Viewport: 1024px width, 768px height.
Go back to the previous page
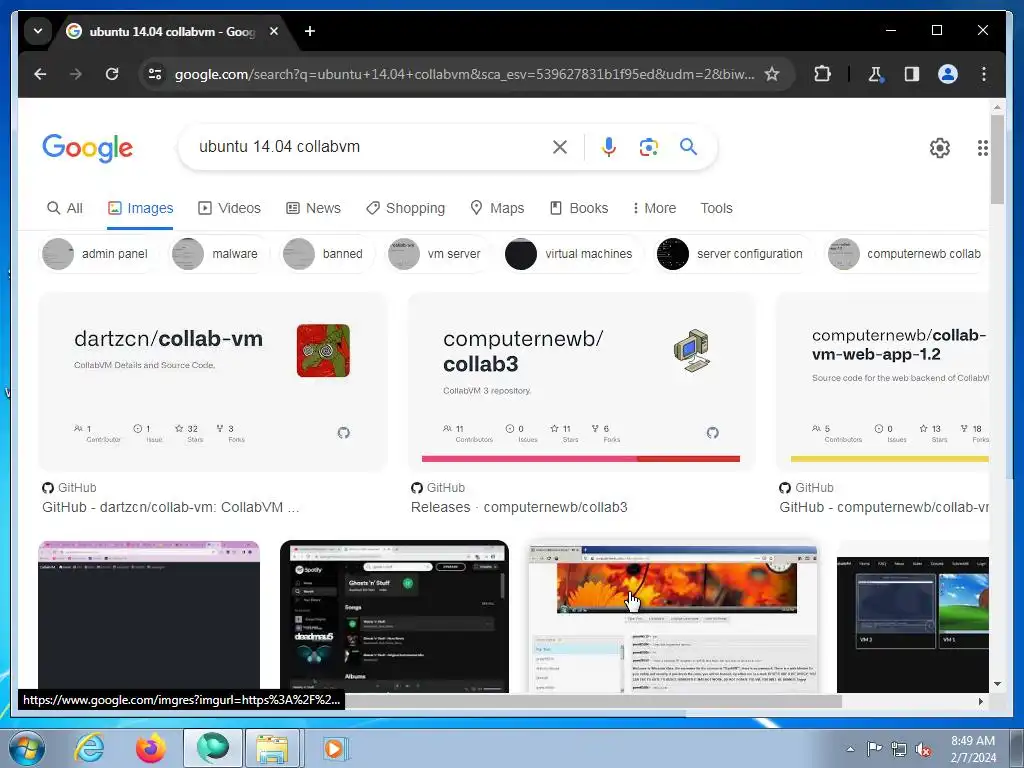click(x=40, y=74)
